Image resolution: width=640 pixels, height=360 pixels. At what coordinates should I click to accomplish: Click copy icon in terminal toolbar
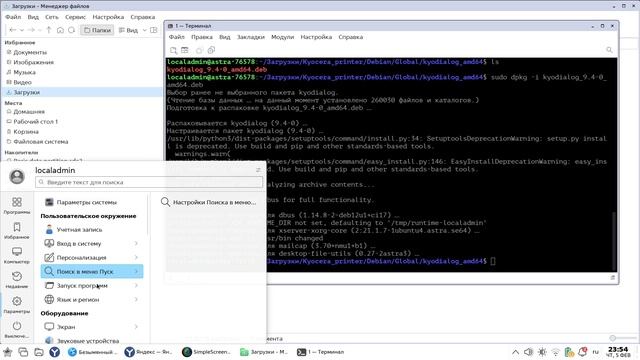pos(199,50)
